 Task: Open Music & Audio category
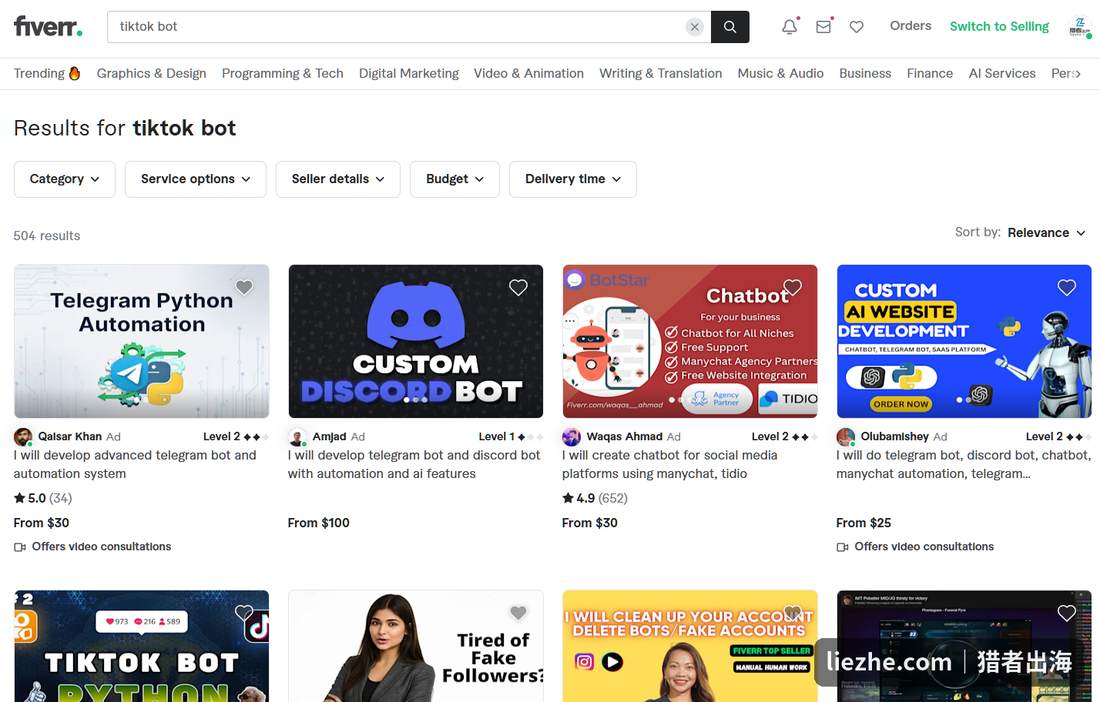pos(781,74)
